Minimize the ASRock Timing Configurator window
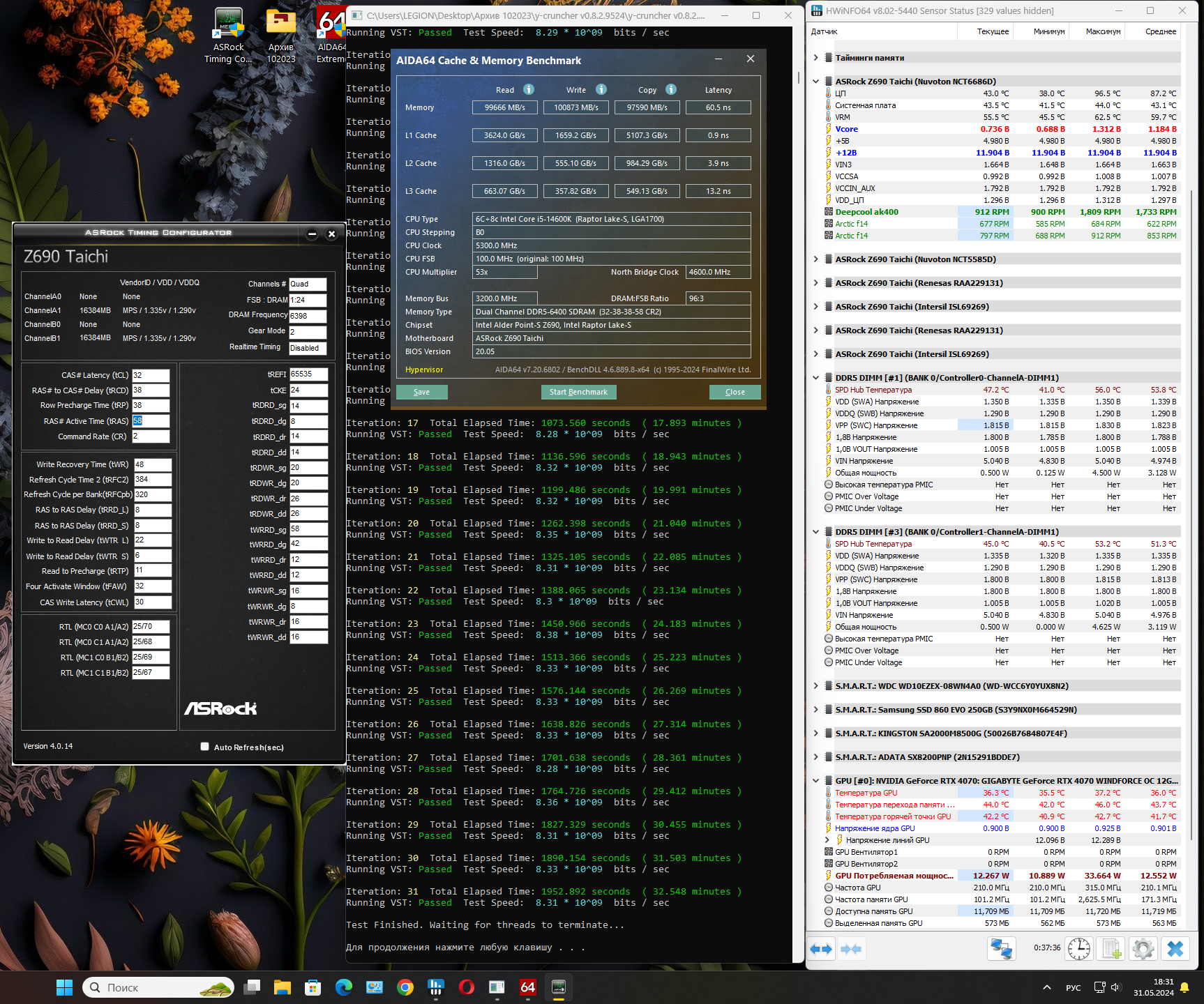 pyautogui.click(x=312, y=234)
